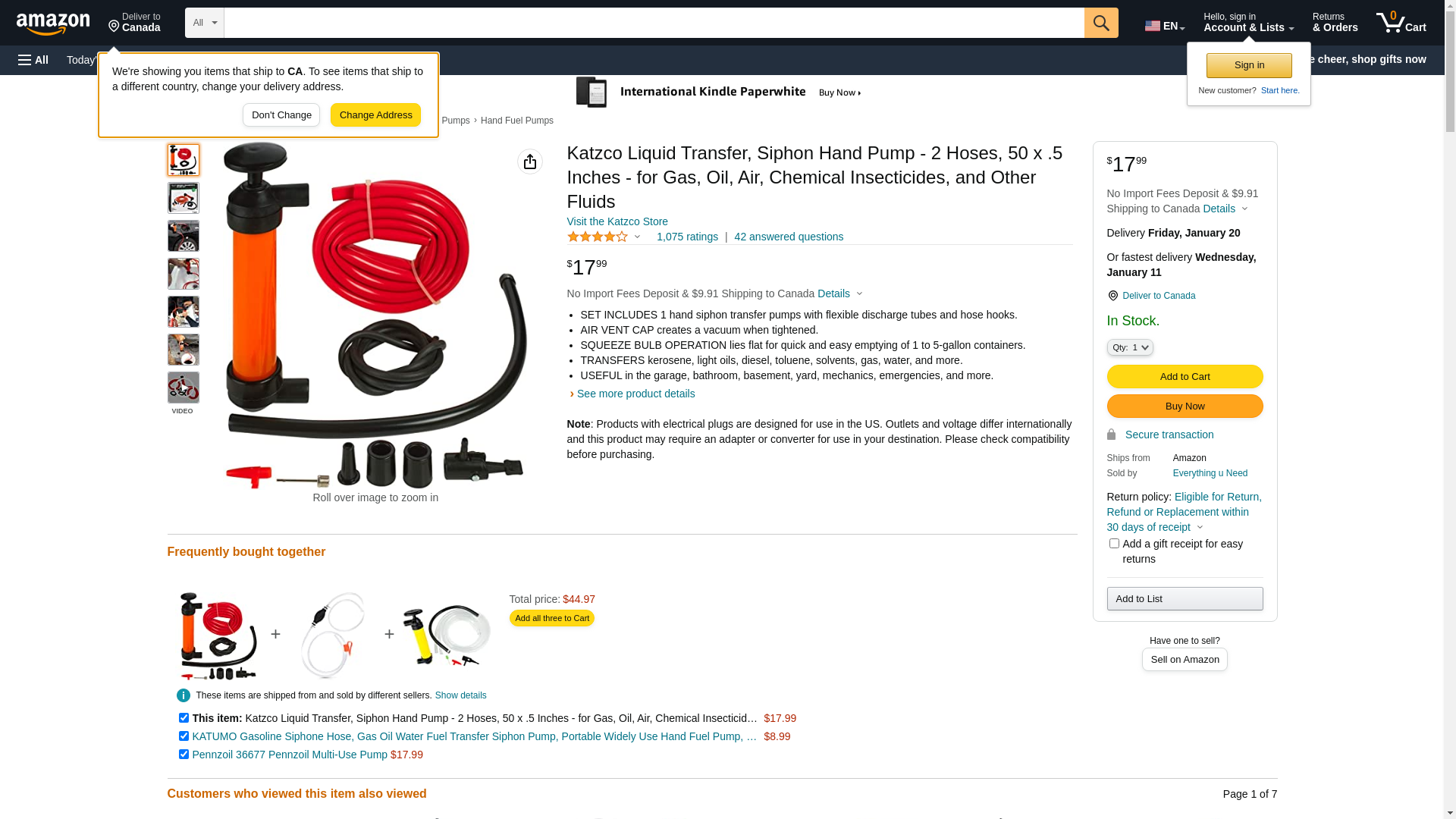
Task: Visit the Katzco Store link
Action: click(x=617, y=221)
